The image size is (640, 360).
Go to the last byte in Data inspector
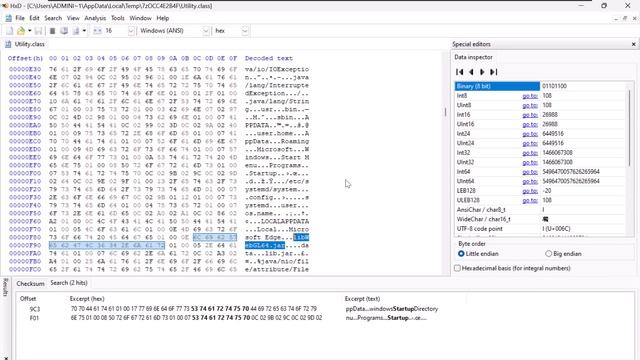point(493,72)
